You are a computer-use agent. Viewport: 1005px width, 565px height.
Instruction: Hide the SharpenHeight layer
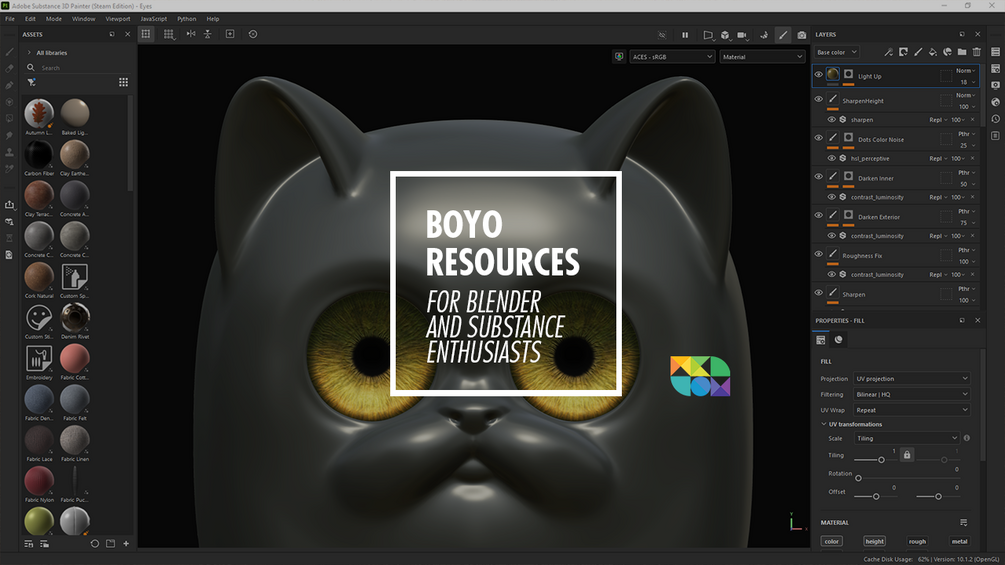tap(818, 99)
